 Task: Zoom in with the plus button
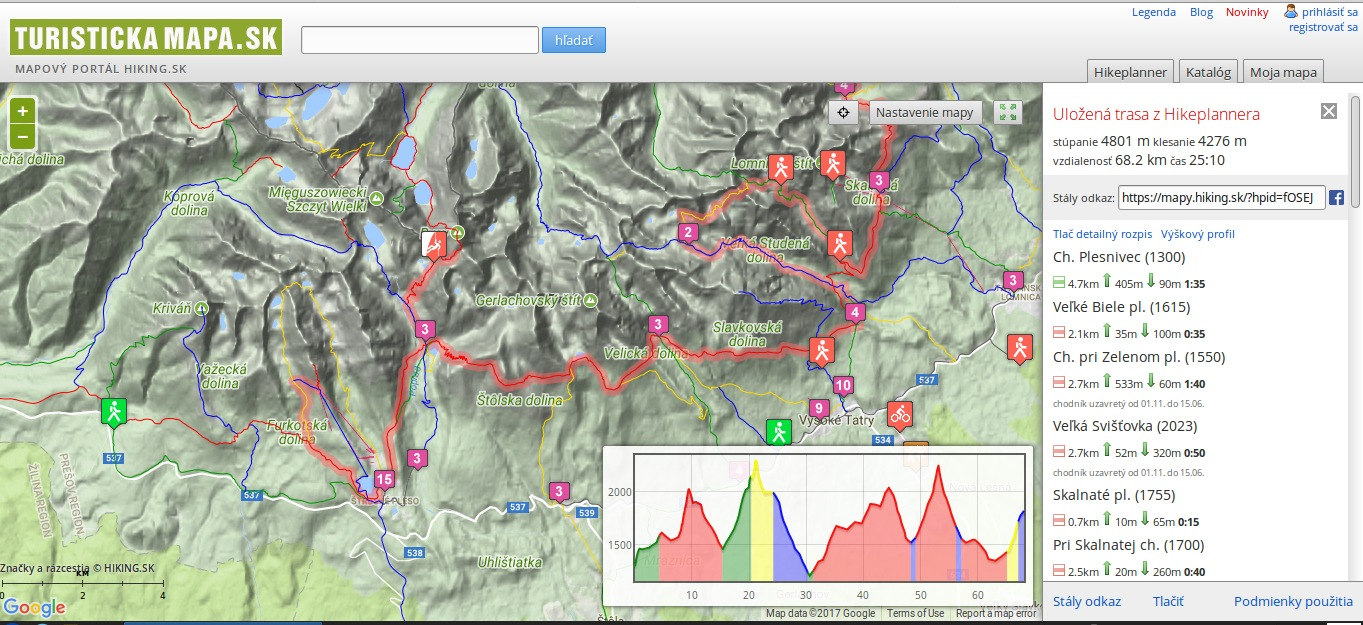22,111
